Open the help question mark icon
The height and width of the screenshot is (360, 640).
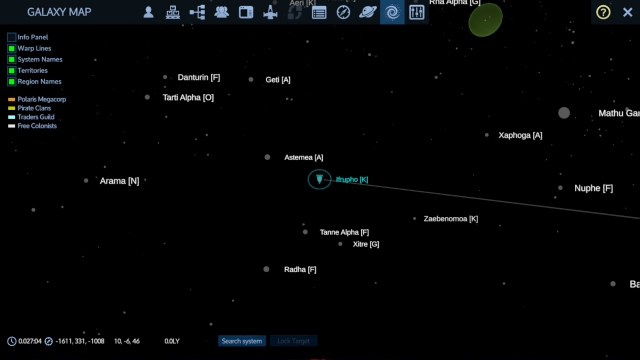[x=603, y=12]
